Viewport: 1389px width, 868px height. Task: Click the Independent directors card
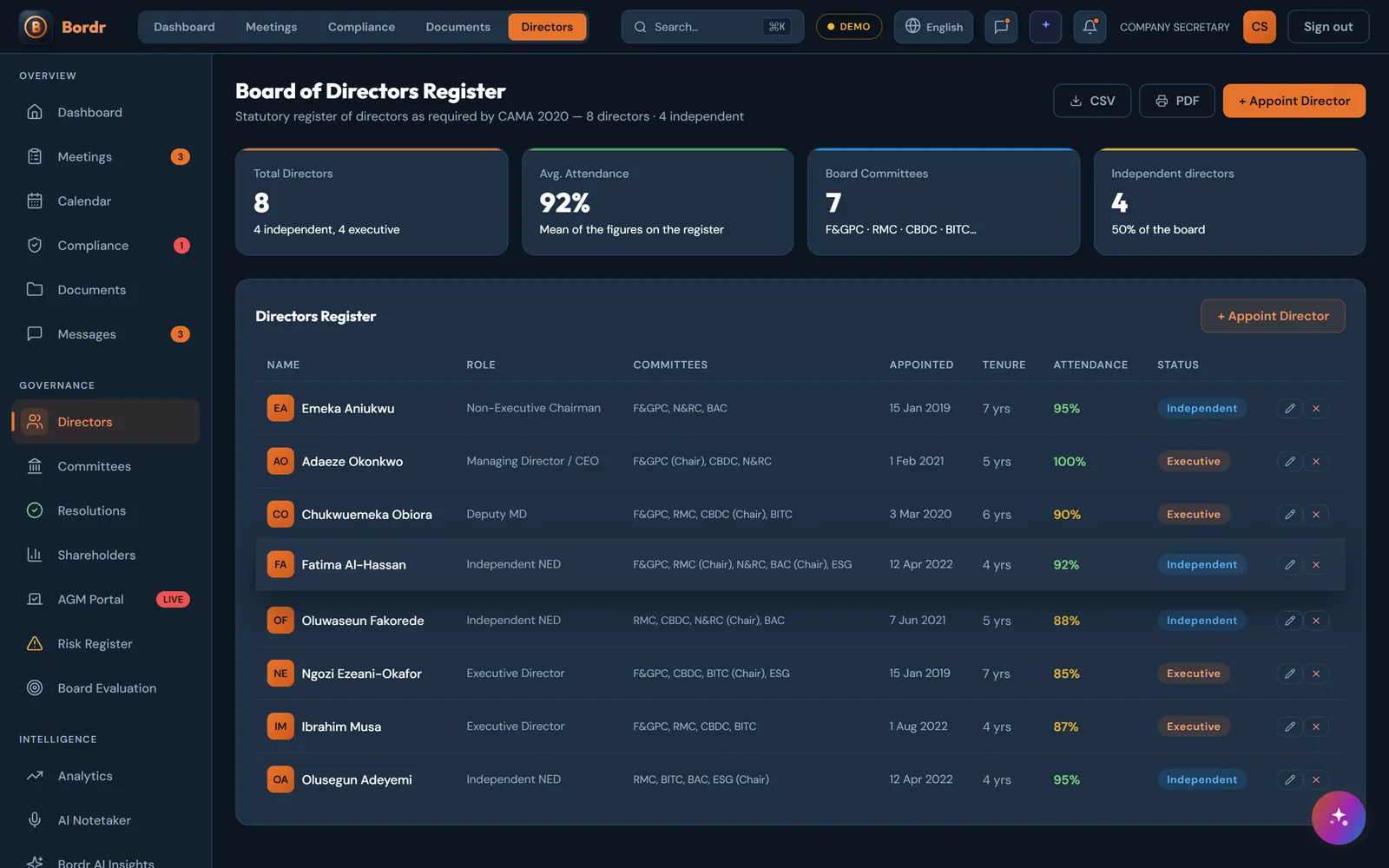point(1229,201)
